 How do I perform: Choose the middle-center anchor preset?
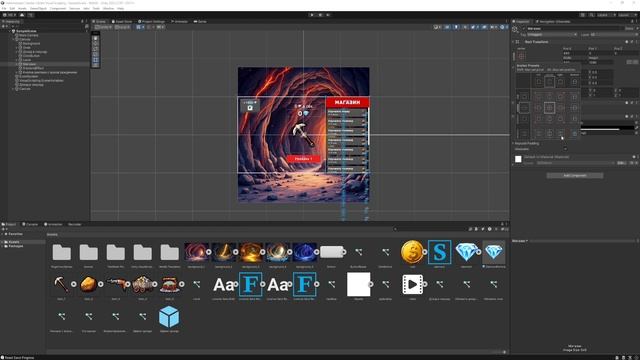point(549,108)
